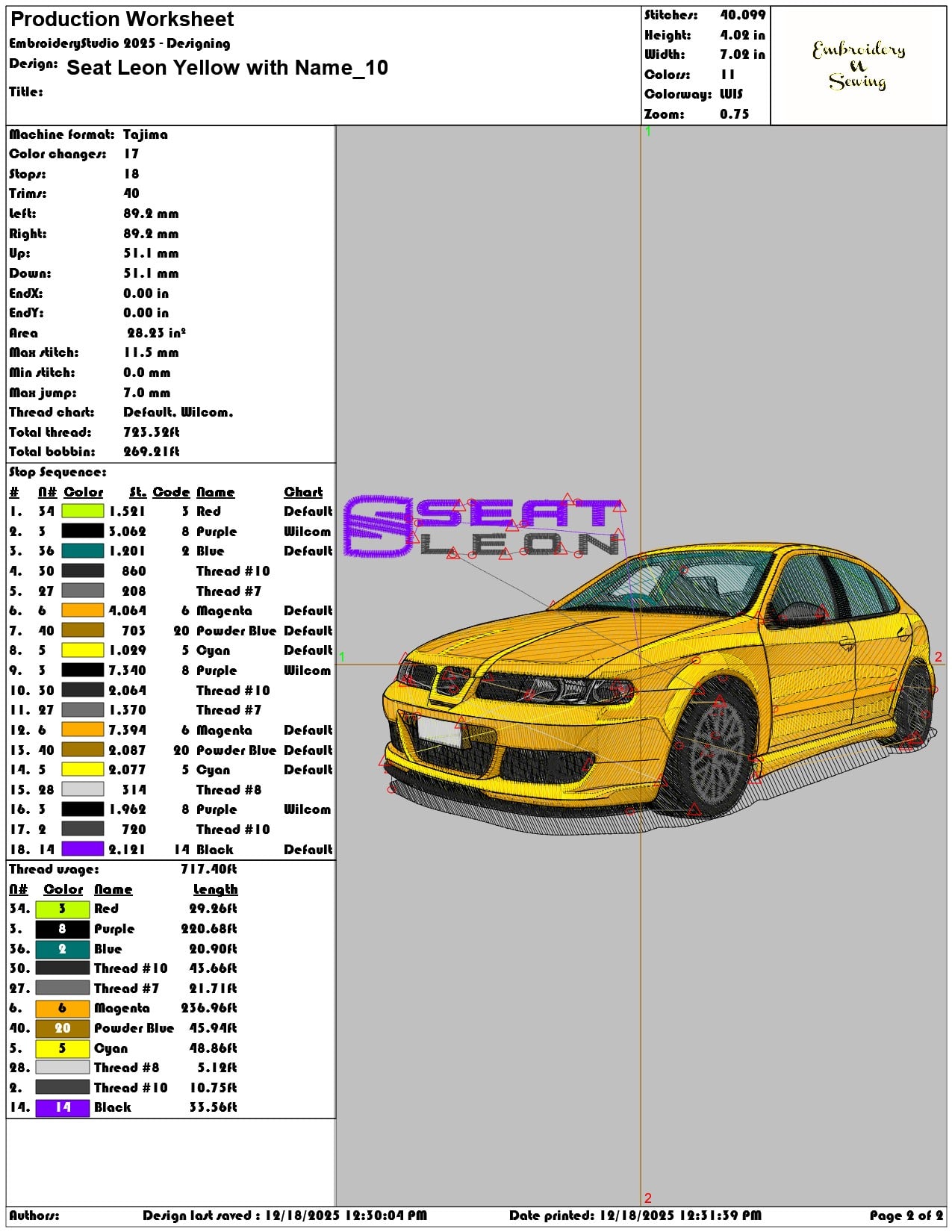The width and height of the screenshot is (952, 1232).
Task: Click the Code column header in Stop Sequence
Action: pos(172,492)
